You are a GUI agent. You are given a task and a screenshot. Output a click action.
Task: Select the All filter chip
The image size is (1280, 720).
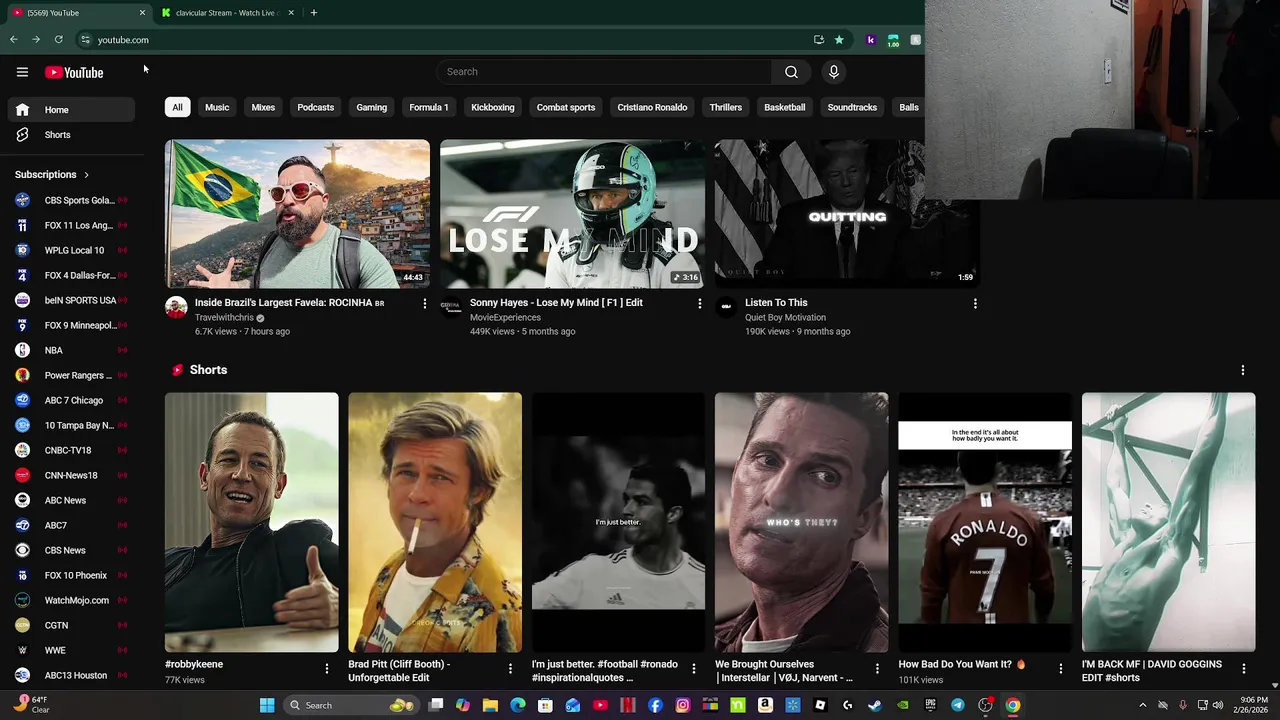tap(177, 107)
